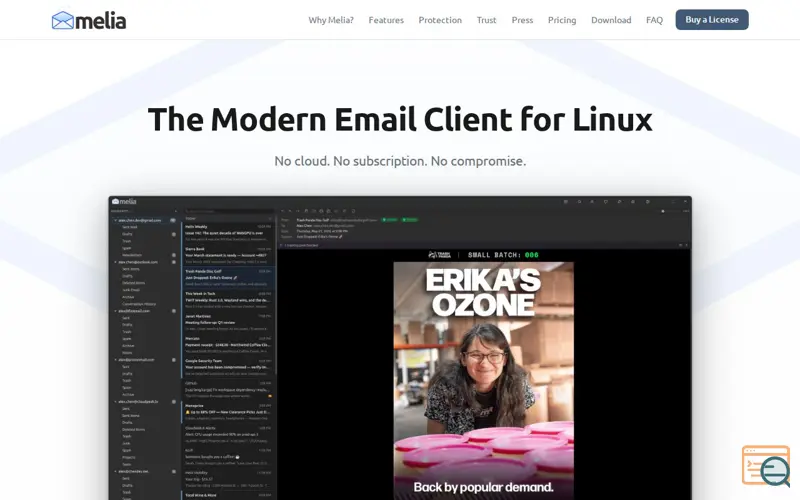Viewport: 800px width, 500px height.
Task: Collapse the alex.chen@outlook.com account tree
Action: pyautogui.click(x=115, y=262)
